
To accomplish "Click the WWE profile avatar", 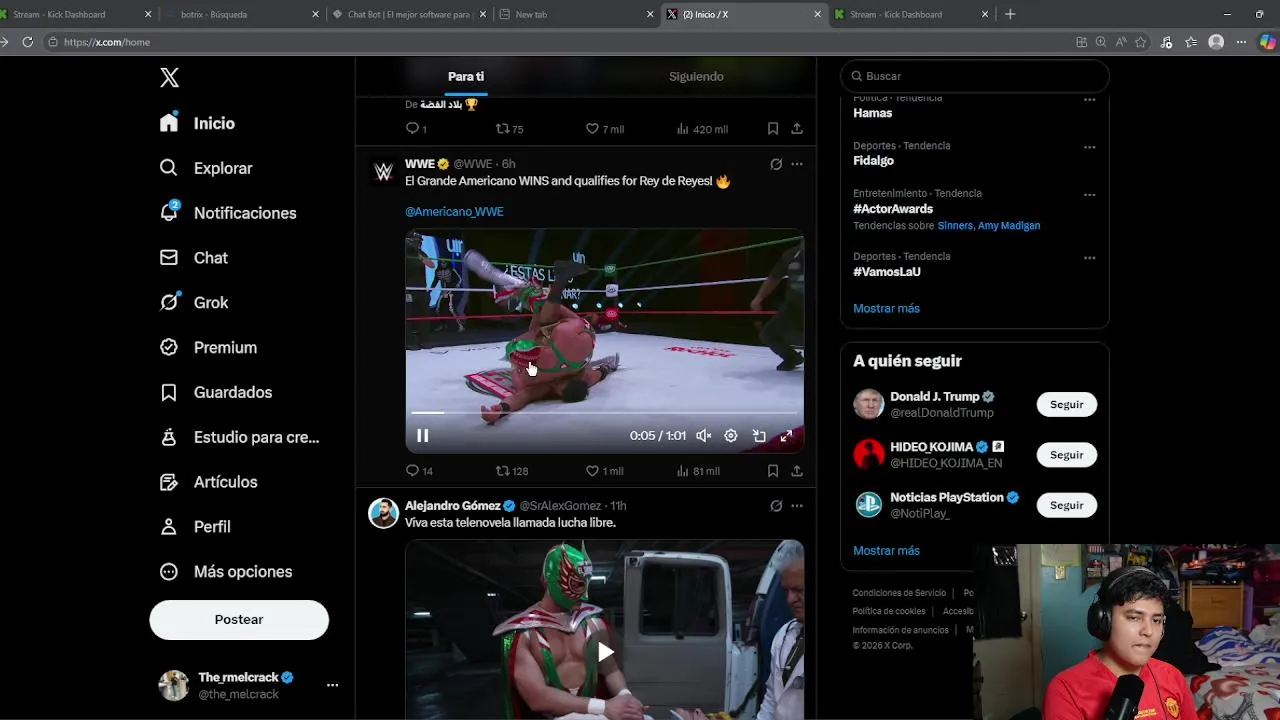I will [x=383, y=172].
